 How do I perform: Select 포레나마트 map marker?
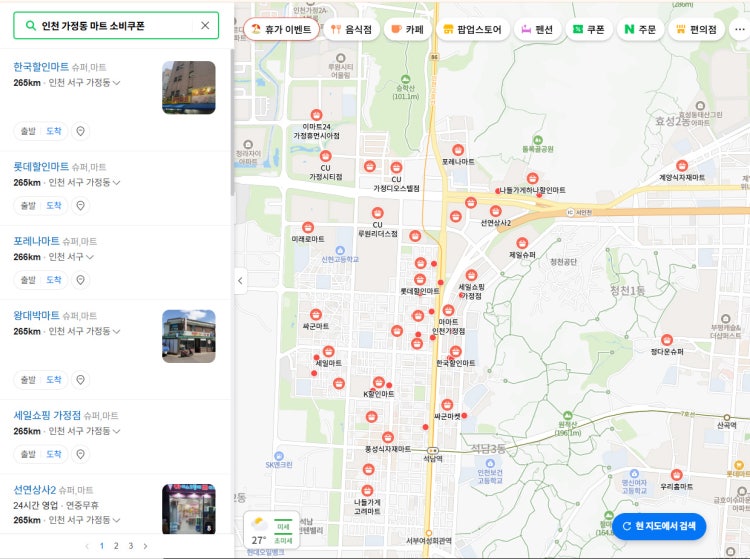point(458,150)
